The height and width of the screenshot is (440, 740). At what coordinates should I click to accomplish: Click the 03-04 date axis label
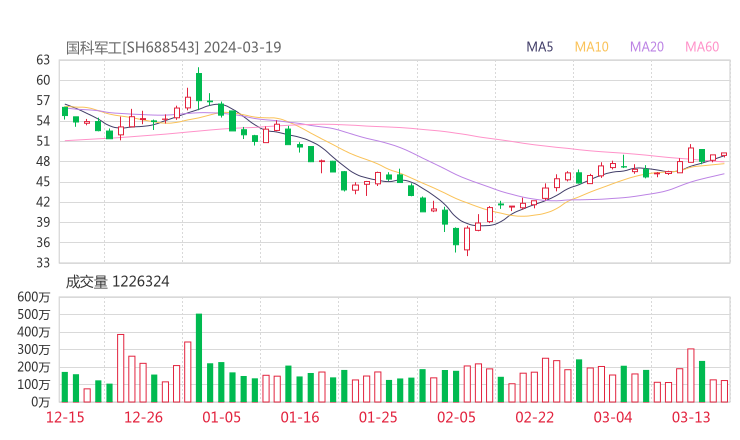(613, 417)
